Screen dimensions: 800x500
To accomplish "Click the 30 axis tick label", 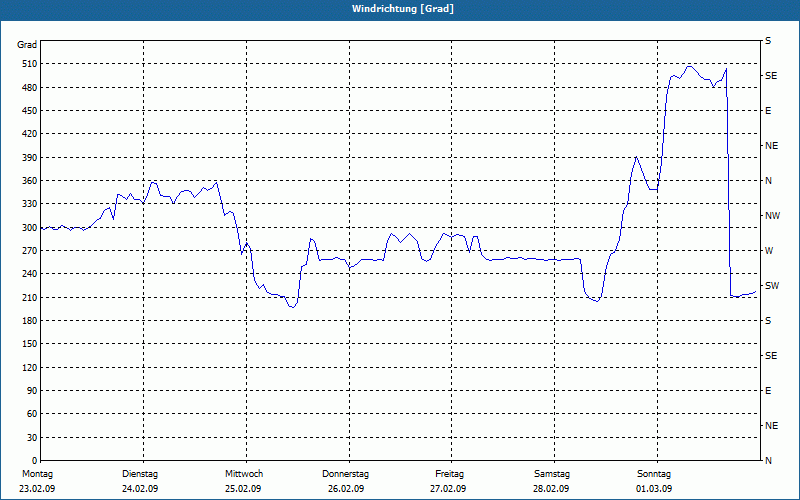I will point(32,437).
